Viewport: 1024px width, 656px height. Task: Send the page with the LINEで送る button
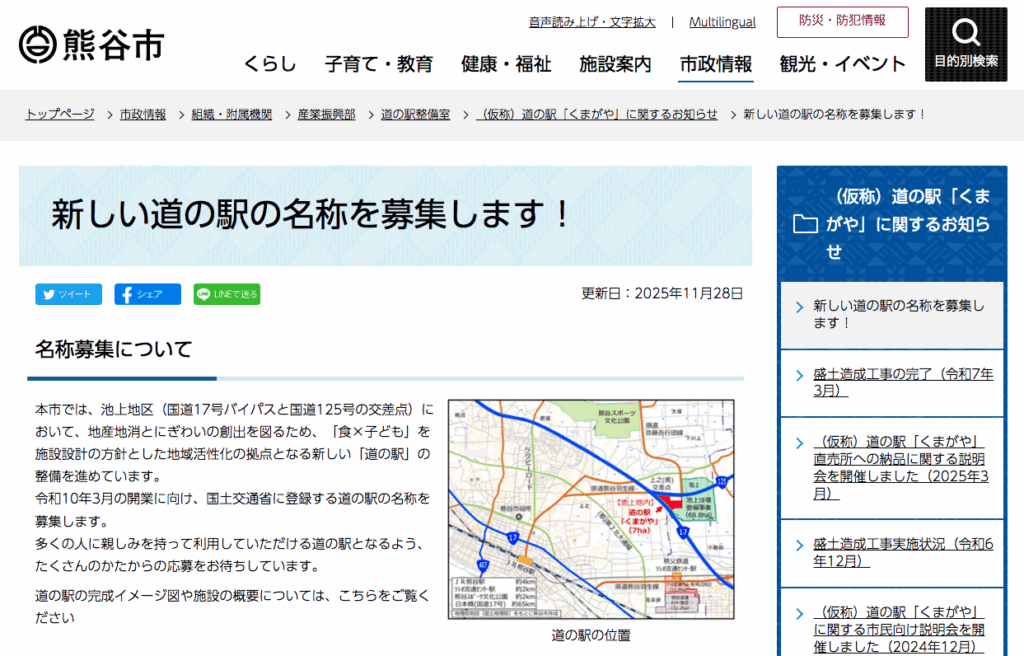pos(227,294)
